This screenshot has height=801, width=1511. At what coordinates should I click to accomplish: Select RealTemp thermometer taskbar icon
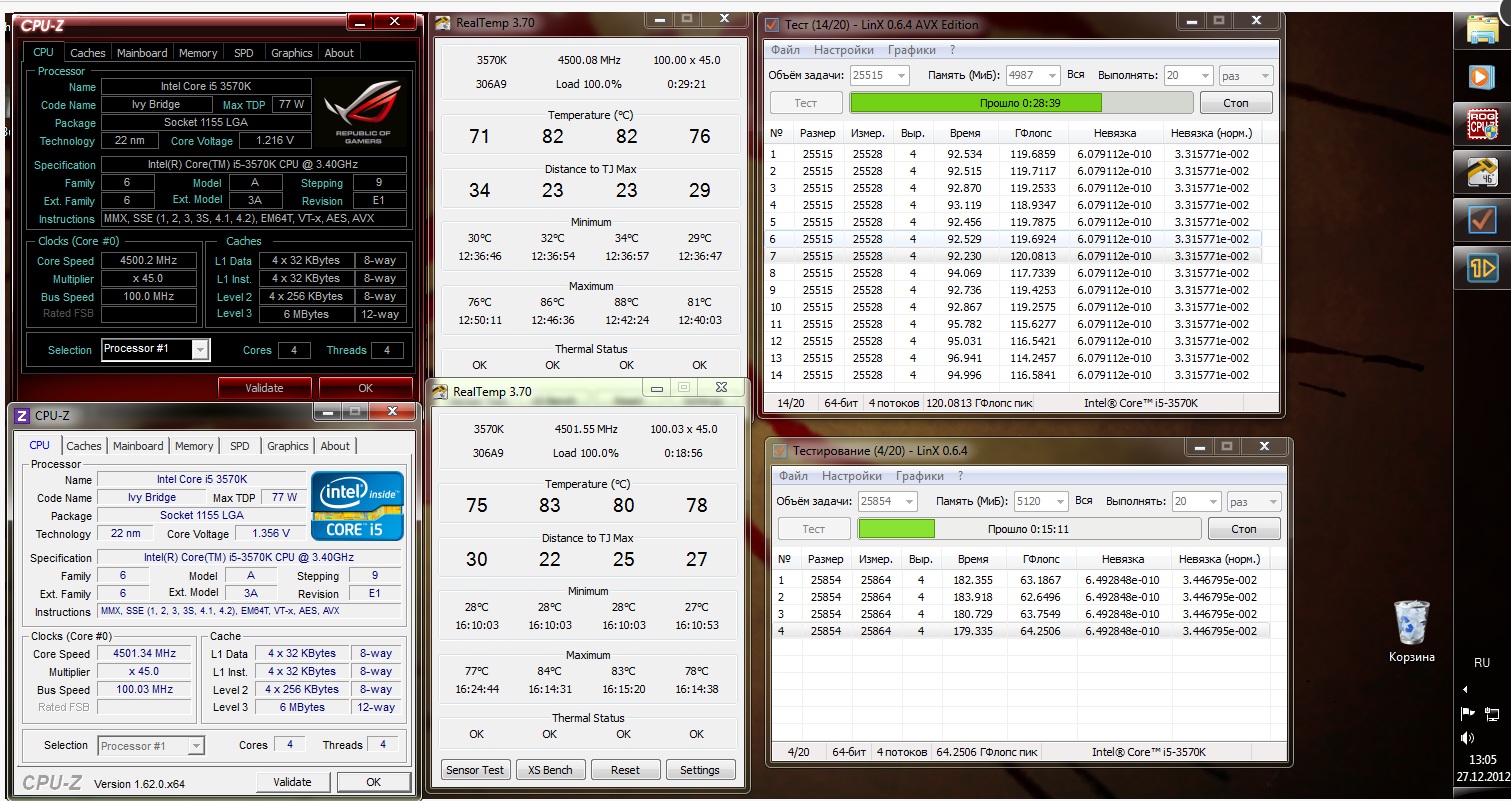[x=1481, y=171]
